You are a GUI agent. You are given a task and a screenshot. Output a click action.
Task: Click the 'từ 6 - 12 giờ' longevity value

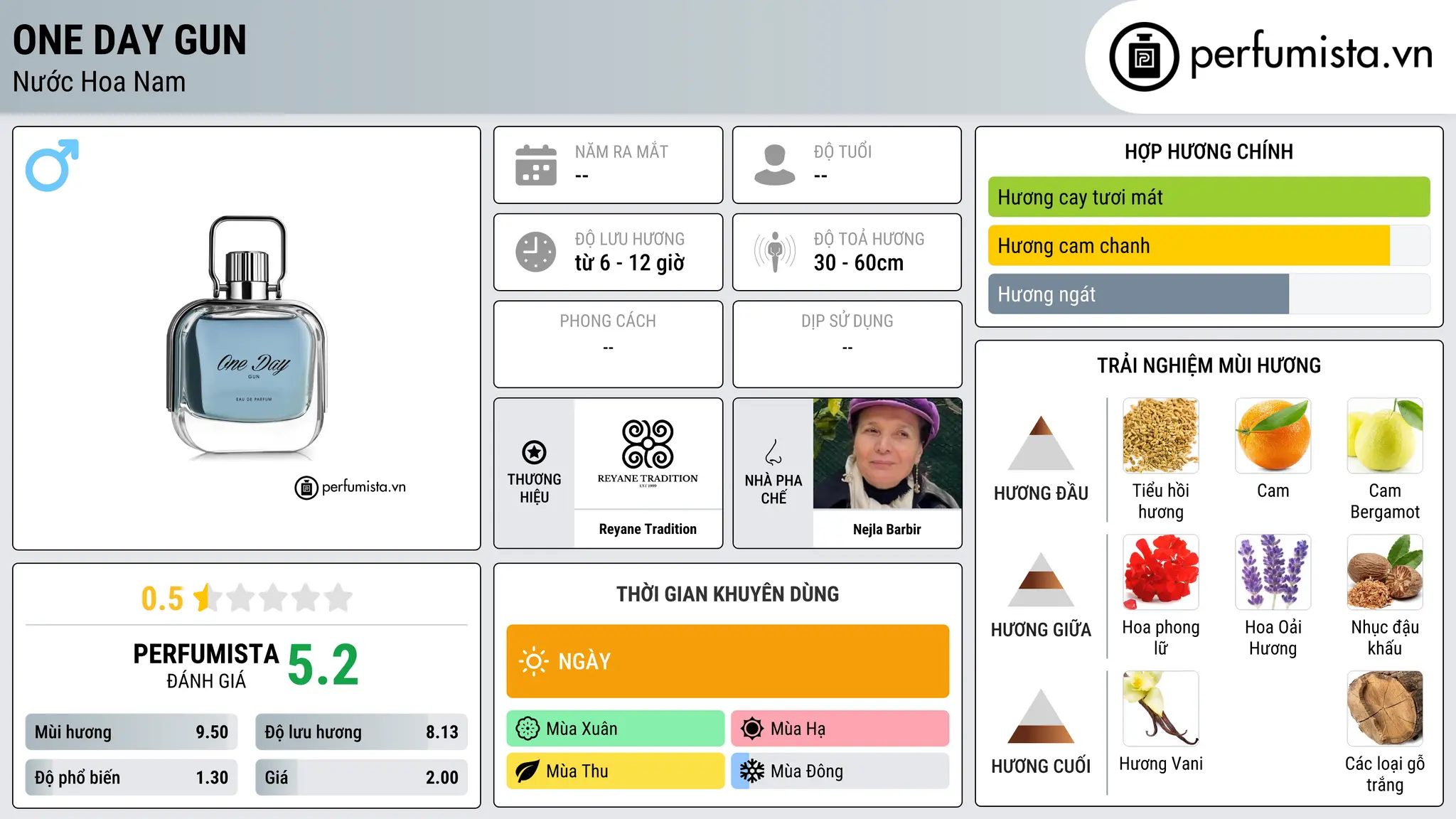point(630,263)
